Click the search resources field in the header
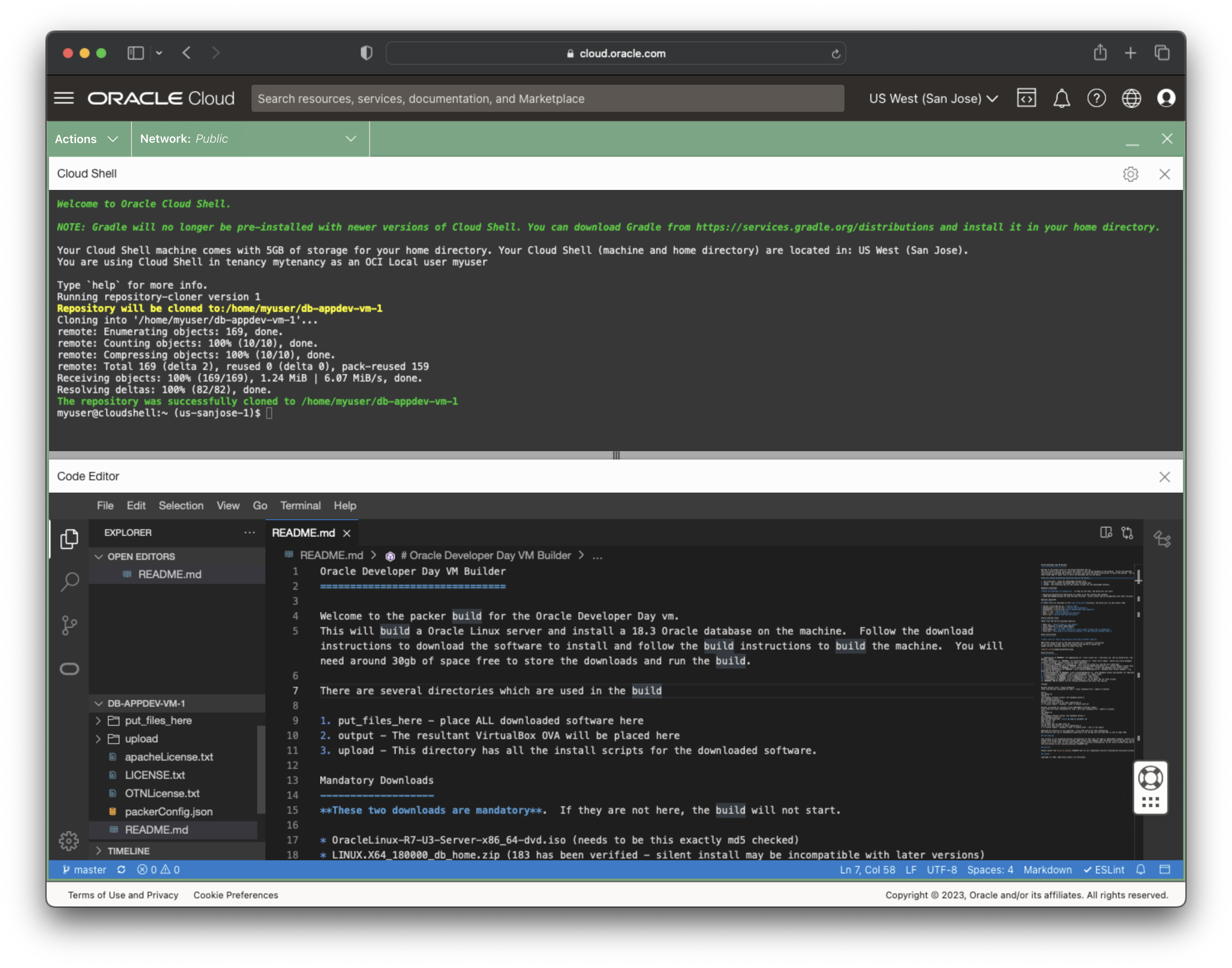1232x968 pixels. coord(548,98)
